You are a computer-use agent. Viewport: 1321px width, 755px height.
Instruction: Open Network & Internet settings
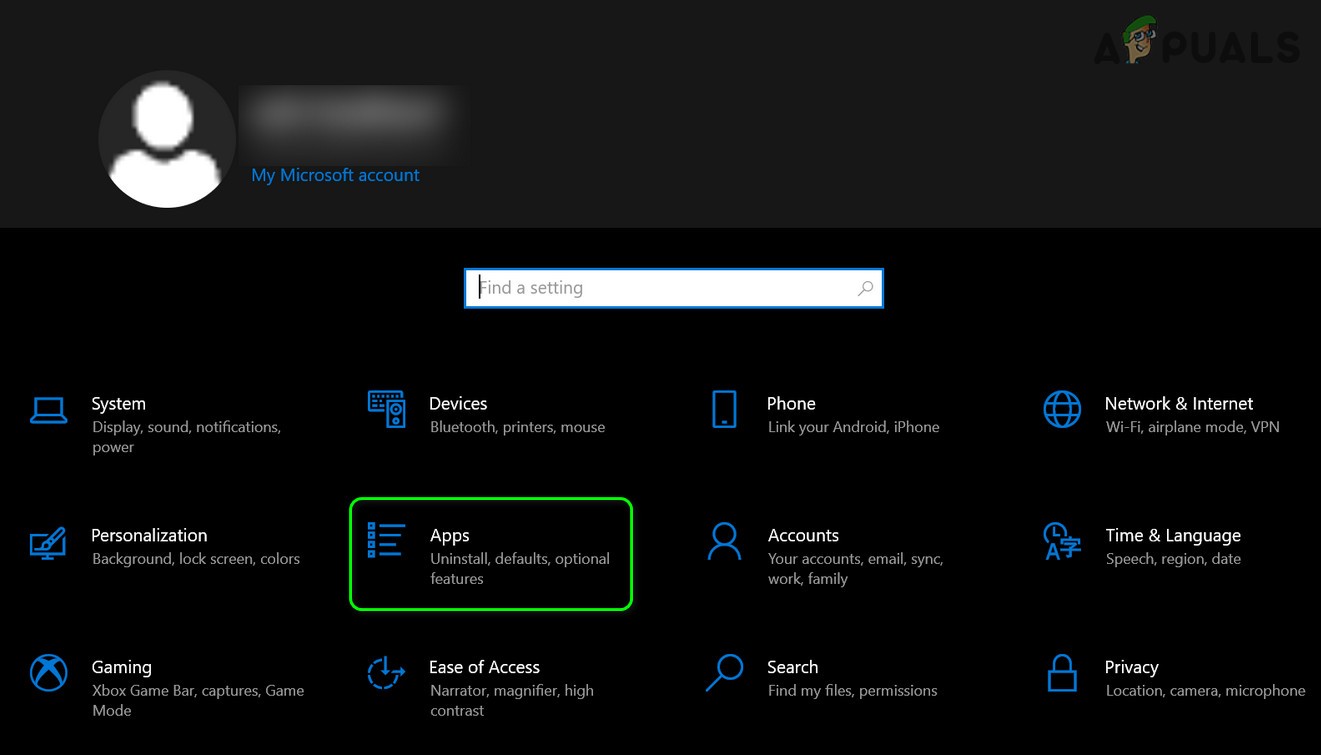[x=1062, y=409]
